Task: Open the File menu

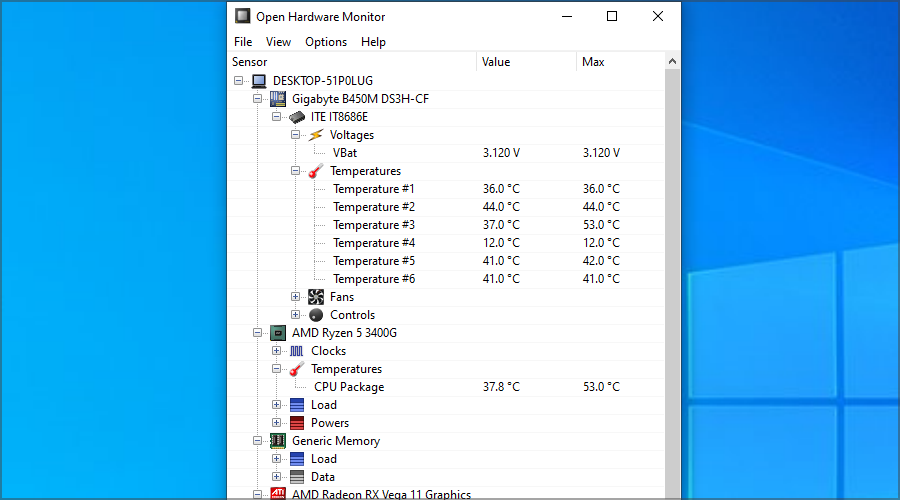Action: (243, 42)
